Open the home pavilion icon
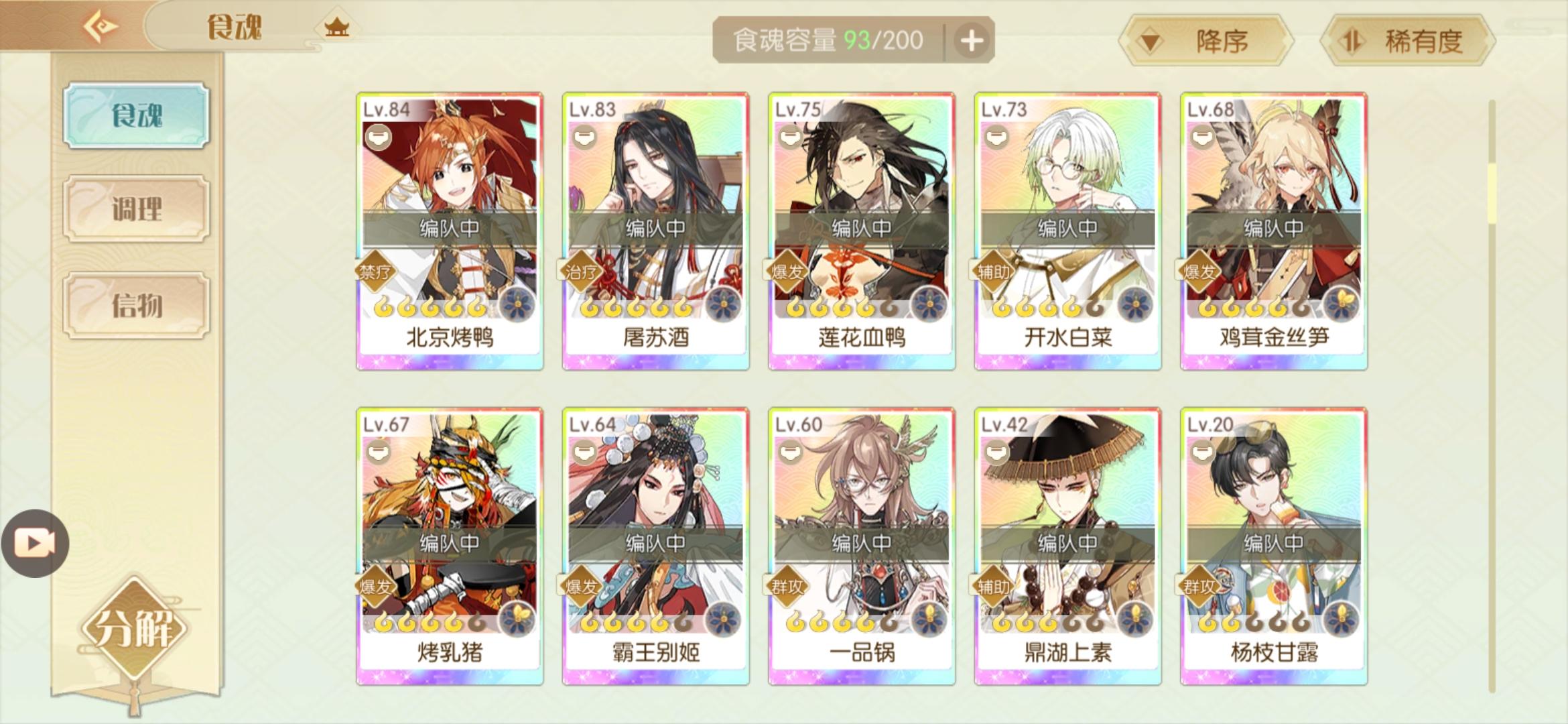This screenshot has height=724, width=1568. (336, 27)
